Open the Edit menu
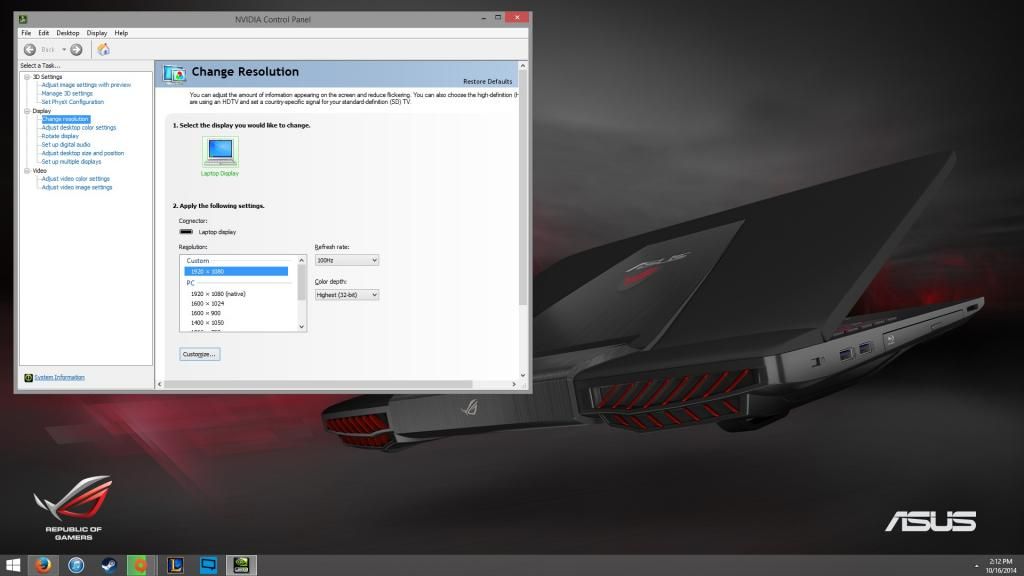 coord(44,33)
